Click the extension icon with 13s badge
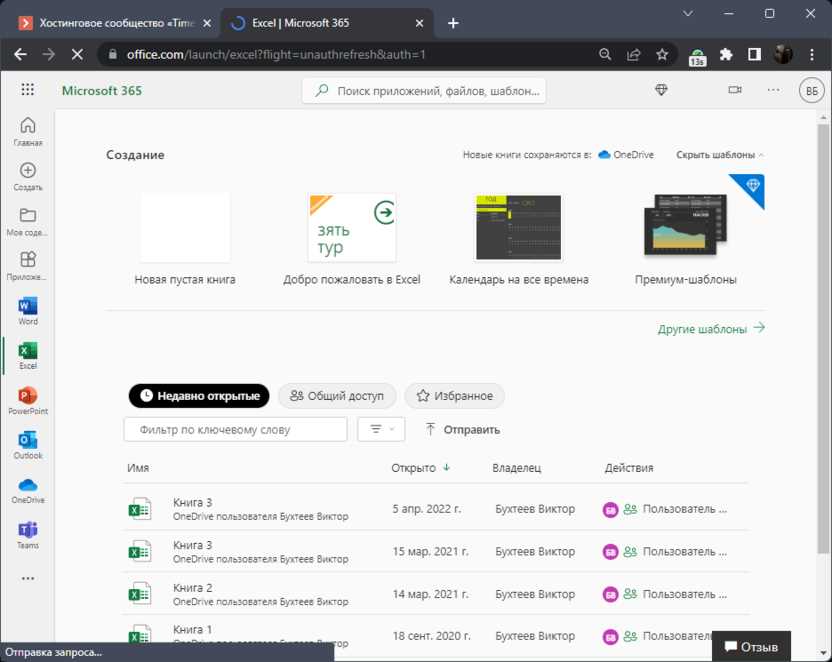Screen dimensions: 832x662 pos(697,56)
